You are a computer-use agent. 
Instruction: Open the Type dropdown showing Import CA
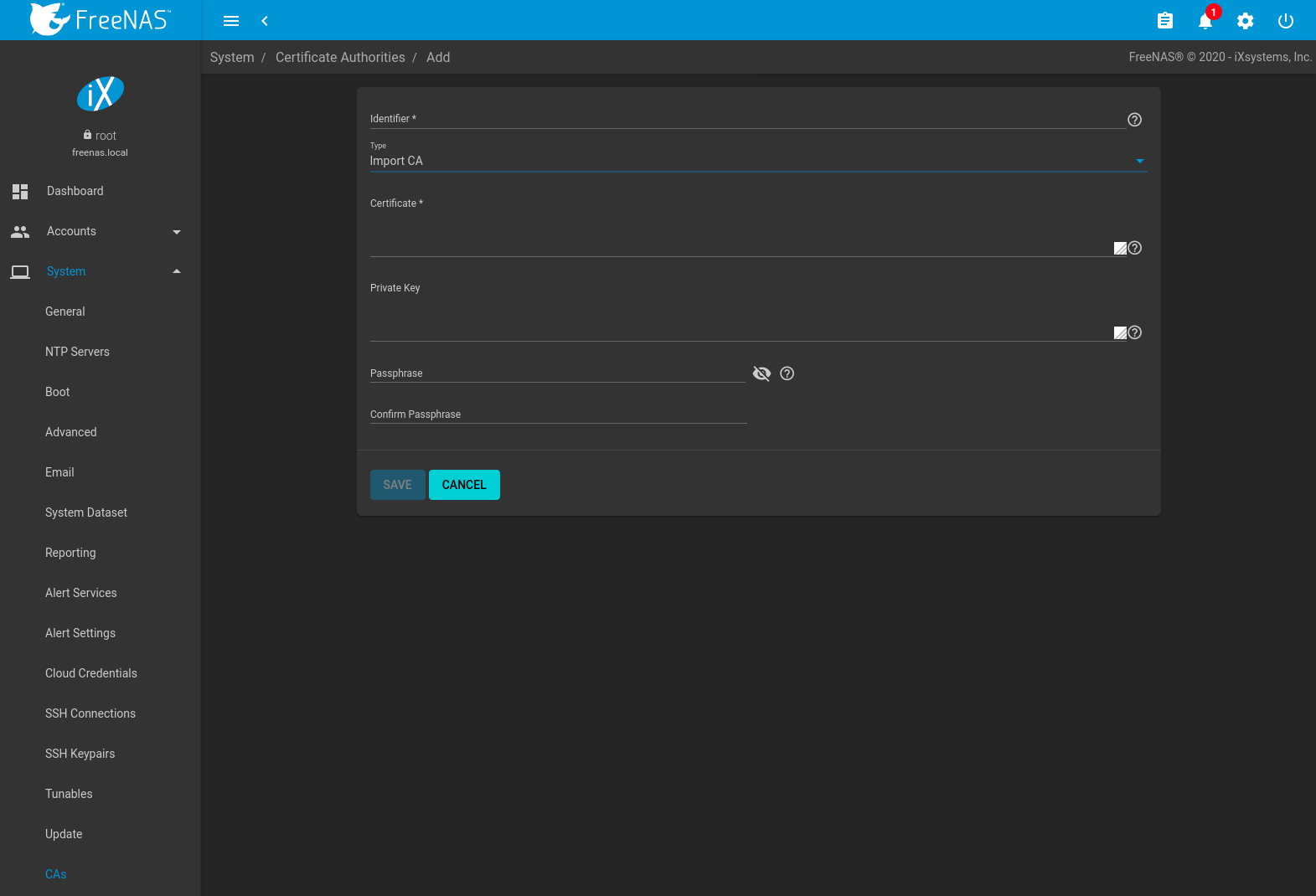(x=757, y=161)
